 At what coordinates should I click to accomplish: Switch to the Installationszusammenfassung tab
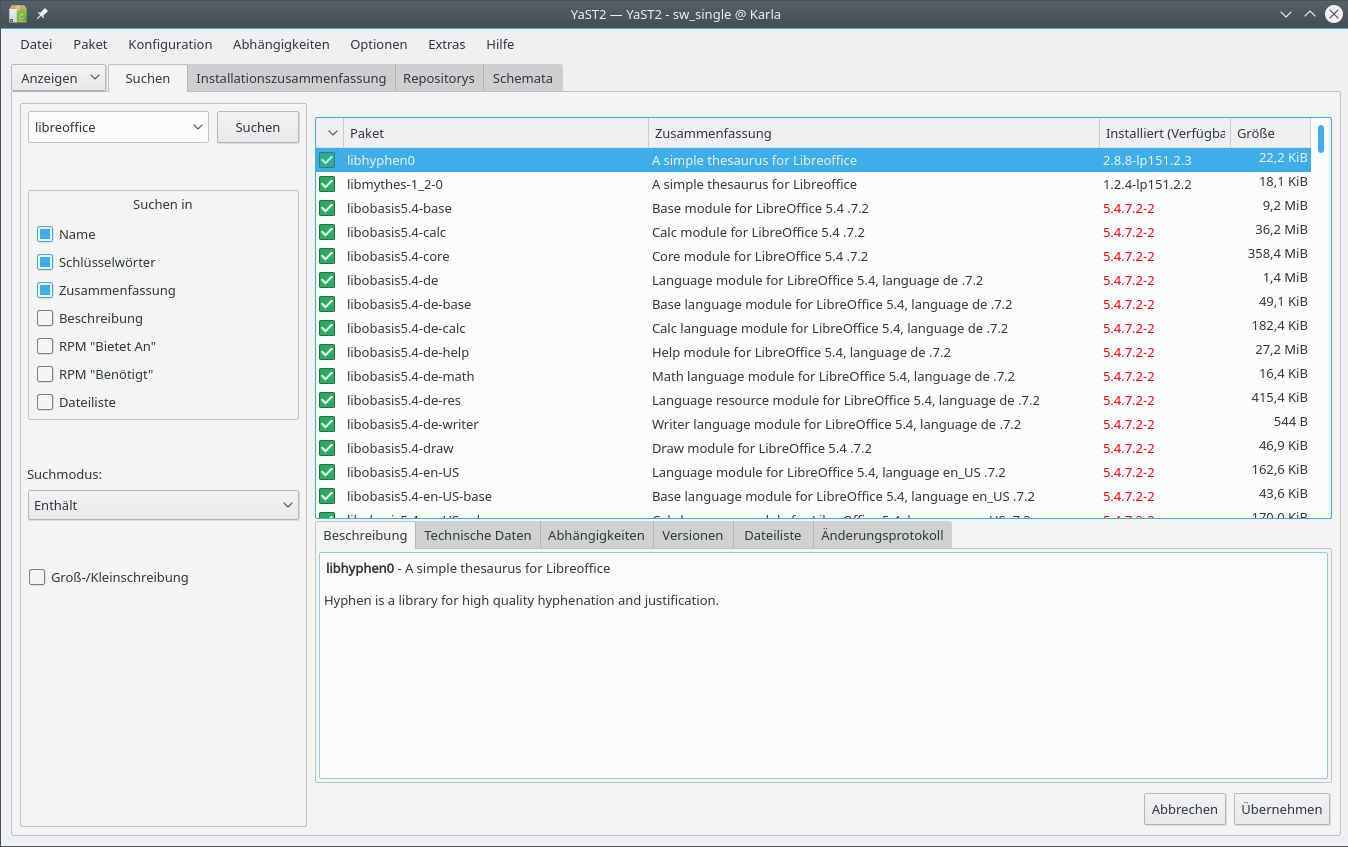tap(291, 78)
